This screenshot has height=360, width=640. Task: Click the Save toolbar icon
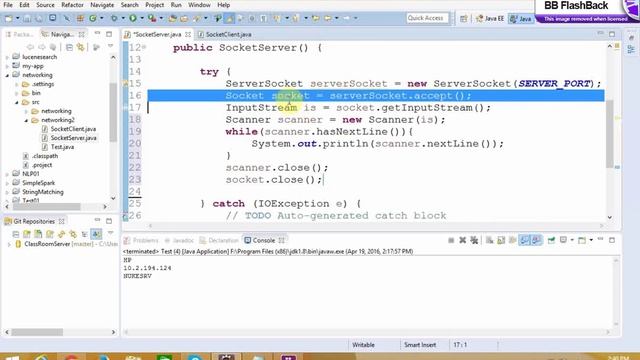pyautogui.click(x=27, y=18)
